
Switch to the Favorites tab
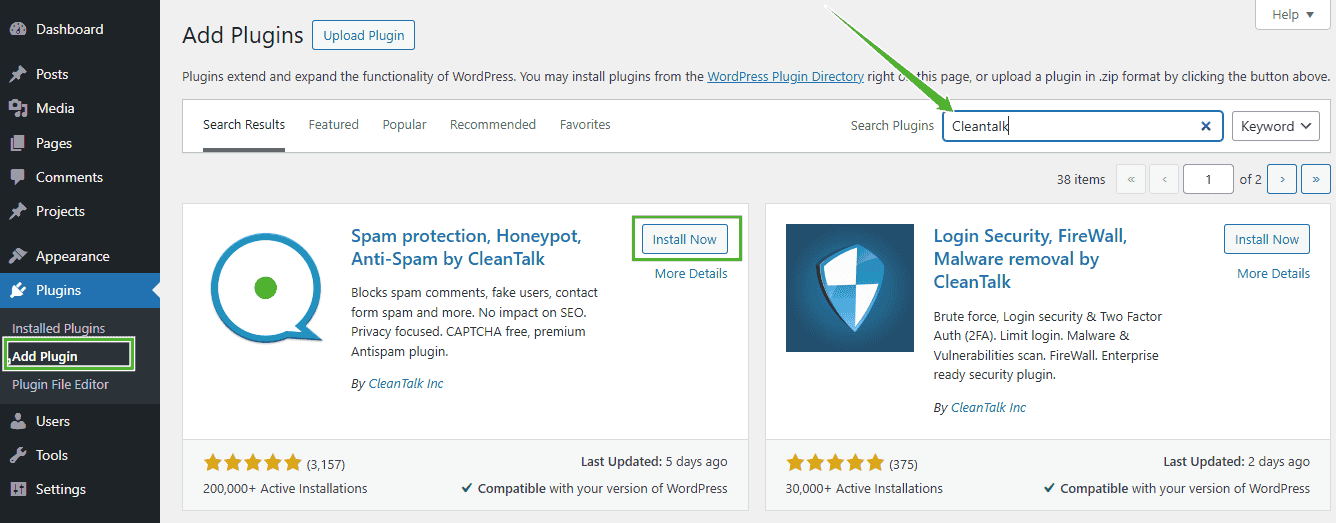(x=585, y=125)
